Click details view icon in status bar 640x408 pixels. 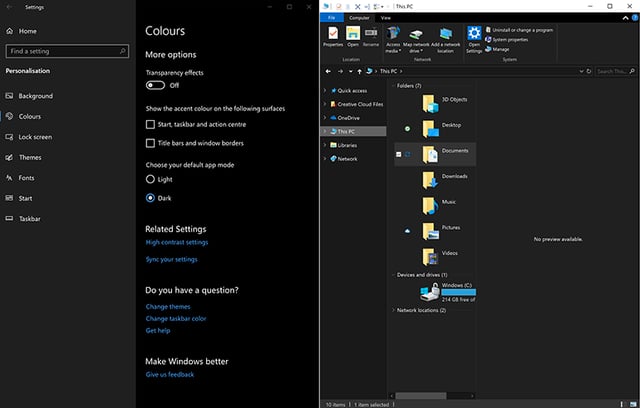(622, 404)
